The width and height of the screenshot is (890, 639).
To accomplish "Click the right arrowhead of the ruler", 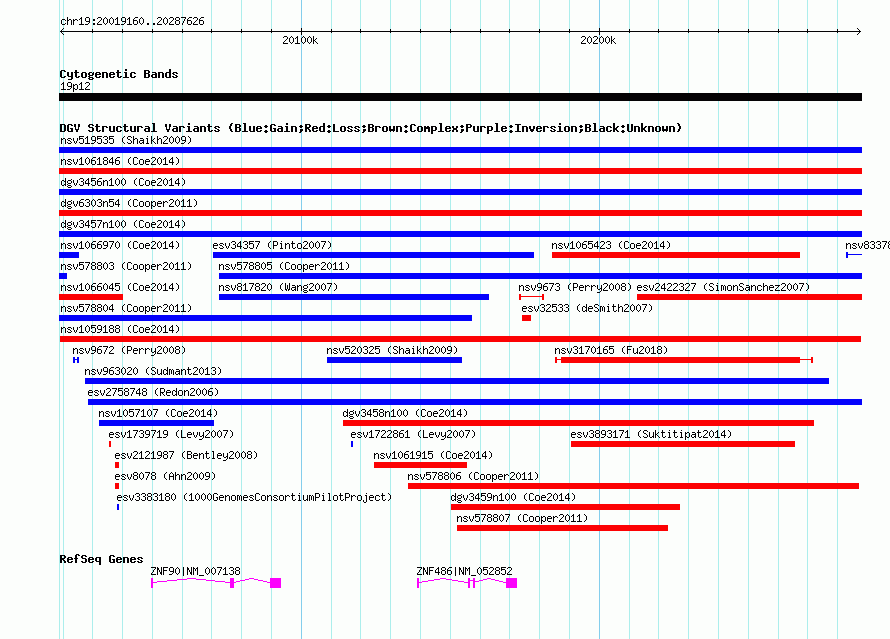I will pos(859,31).
